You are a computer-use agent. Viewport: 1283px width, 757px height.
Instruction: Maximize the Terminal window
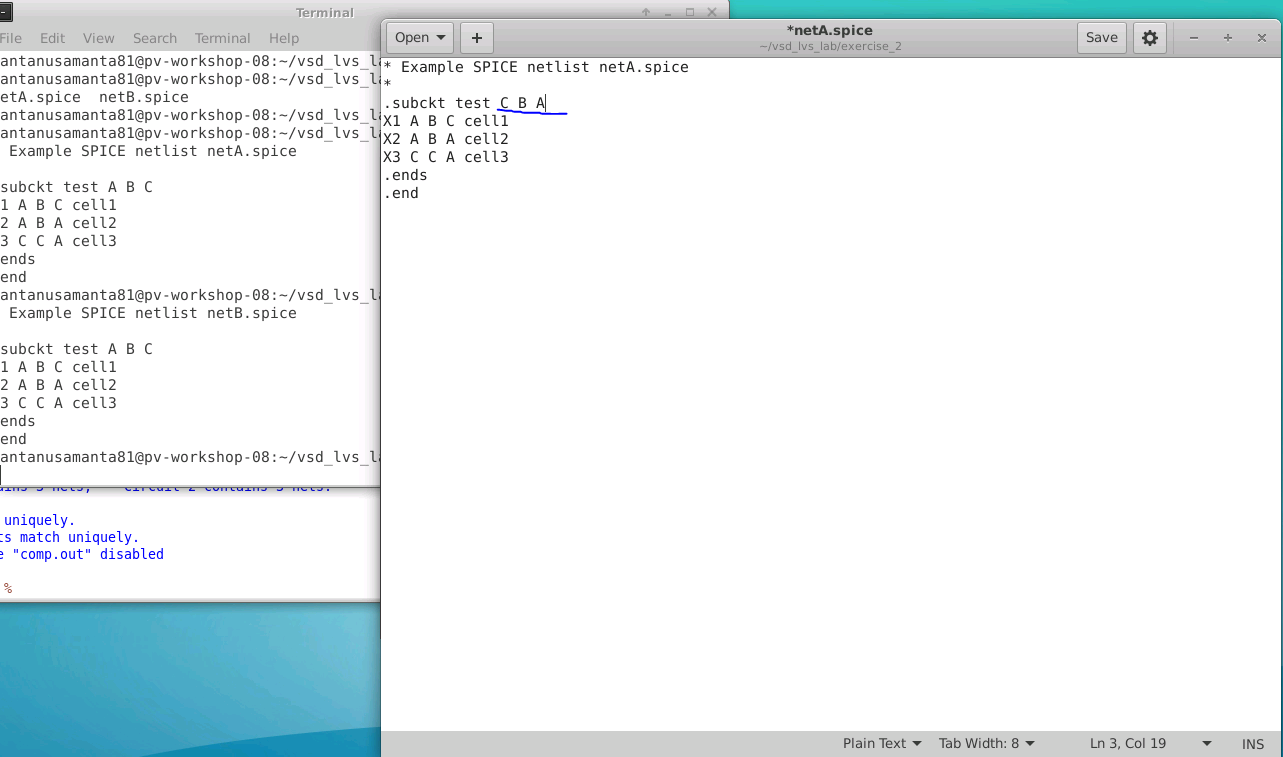click(x=690, y=13)
